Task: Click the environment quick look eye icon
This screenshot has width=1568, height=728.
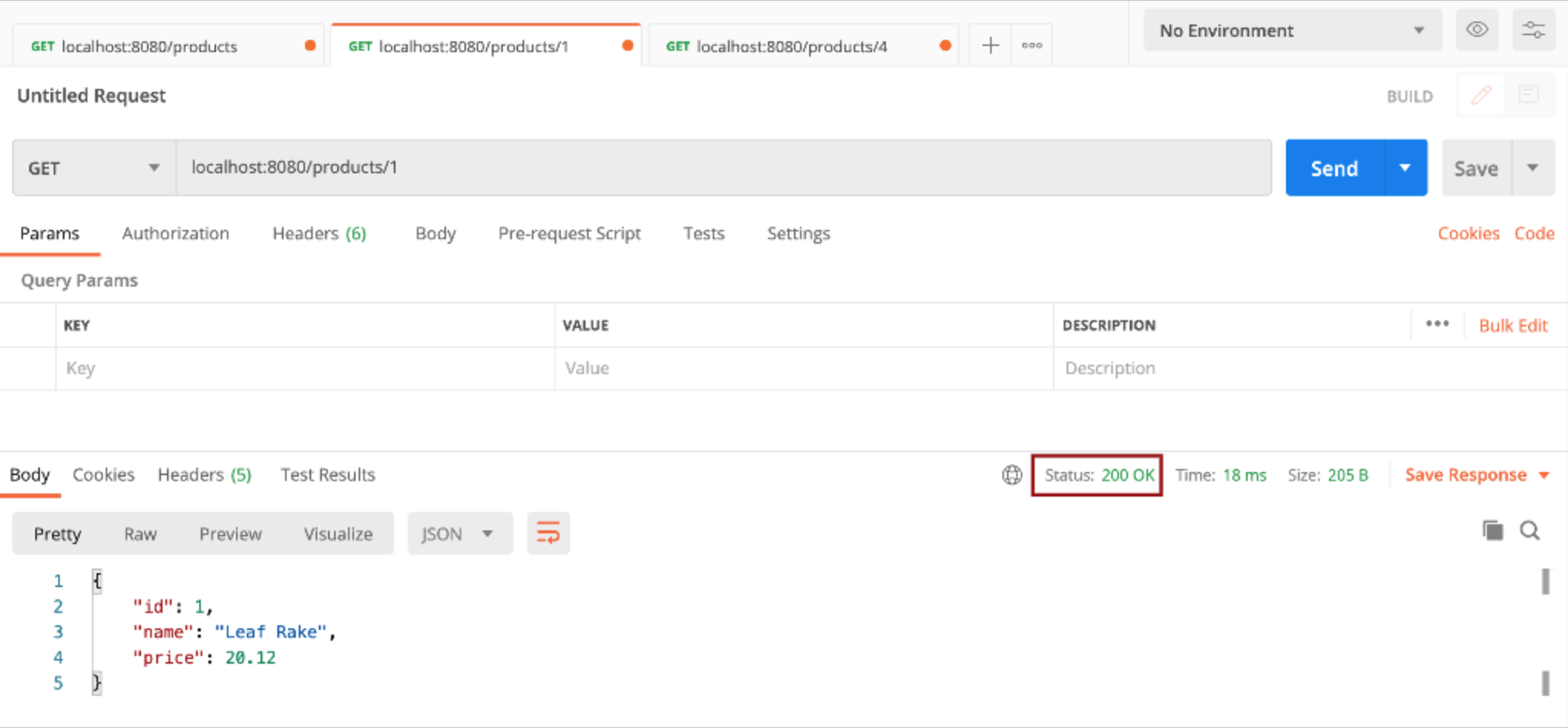Action: point(1477,30)
